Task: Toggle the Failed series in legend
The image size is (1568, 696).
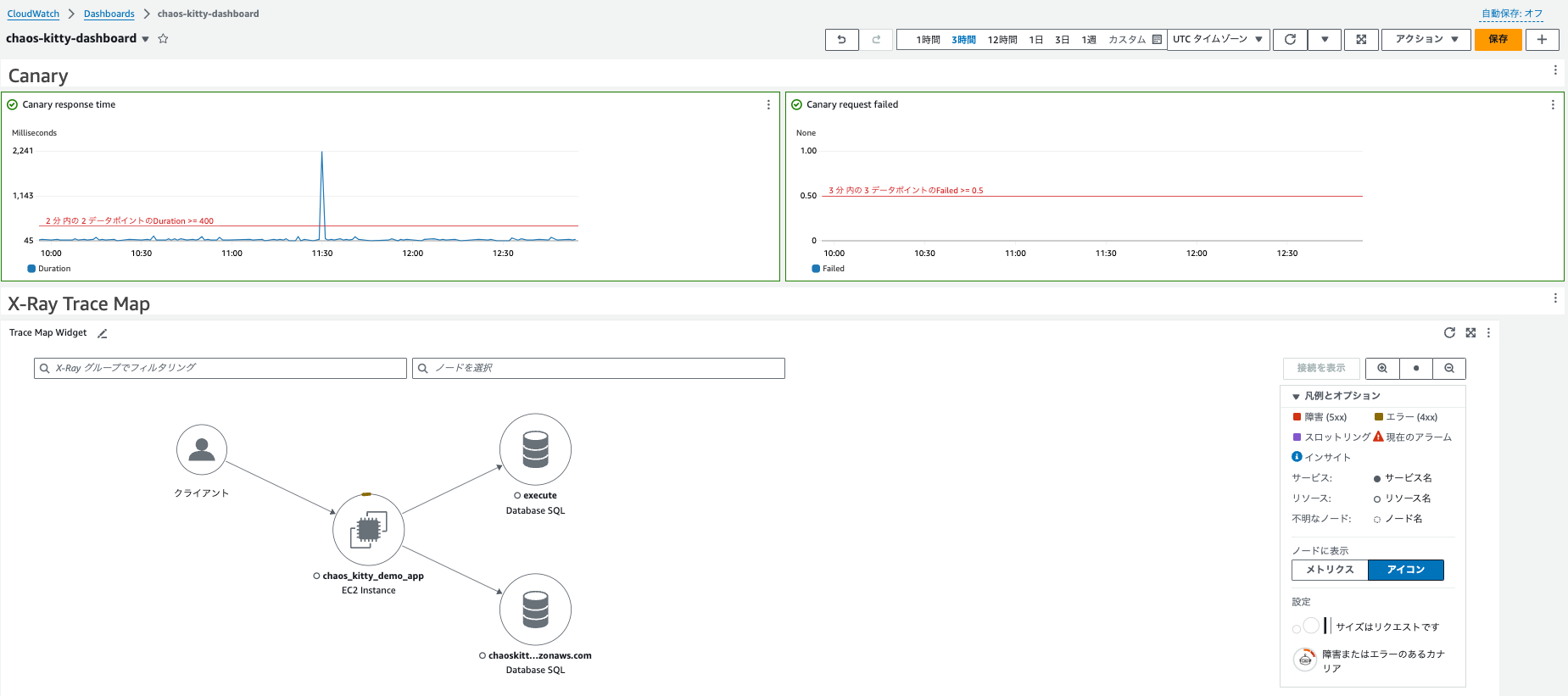Action: tap(829, 269)
